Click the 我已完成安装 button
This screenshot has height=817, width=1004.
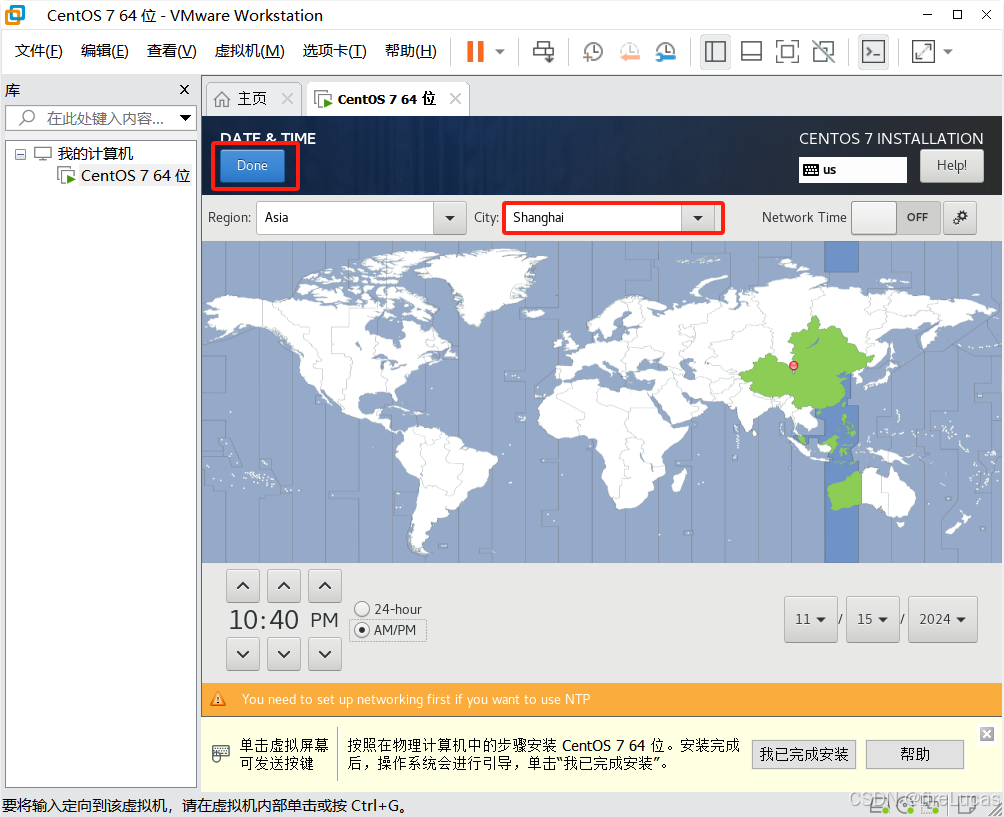[x=804, y=754]
